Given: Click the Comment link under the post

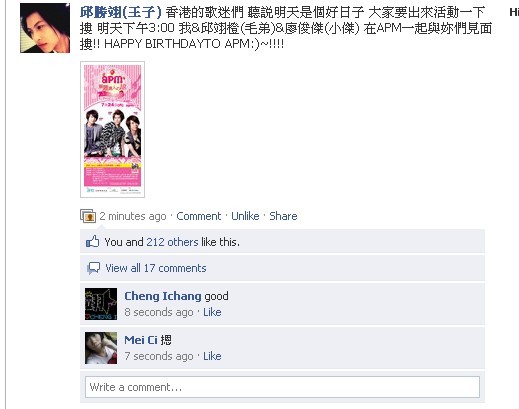Looking at the screenshot, I should point(199,216).
